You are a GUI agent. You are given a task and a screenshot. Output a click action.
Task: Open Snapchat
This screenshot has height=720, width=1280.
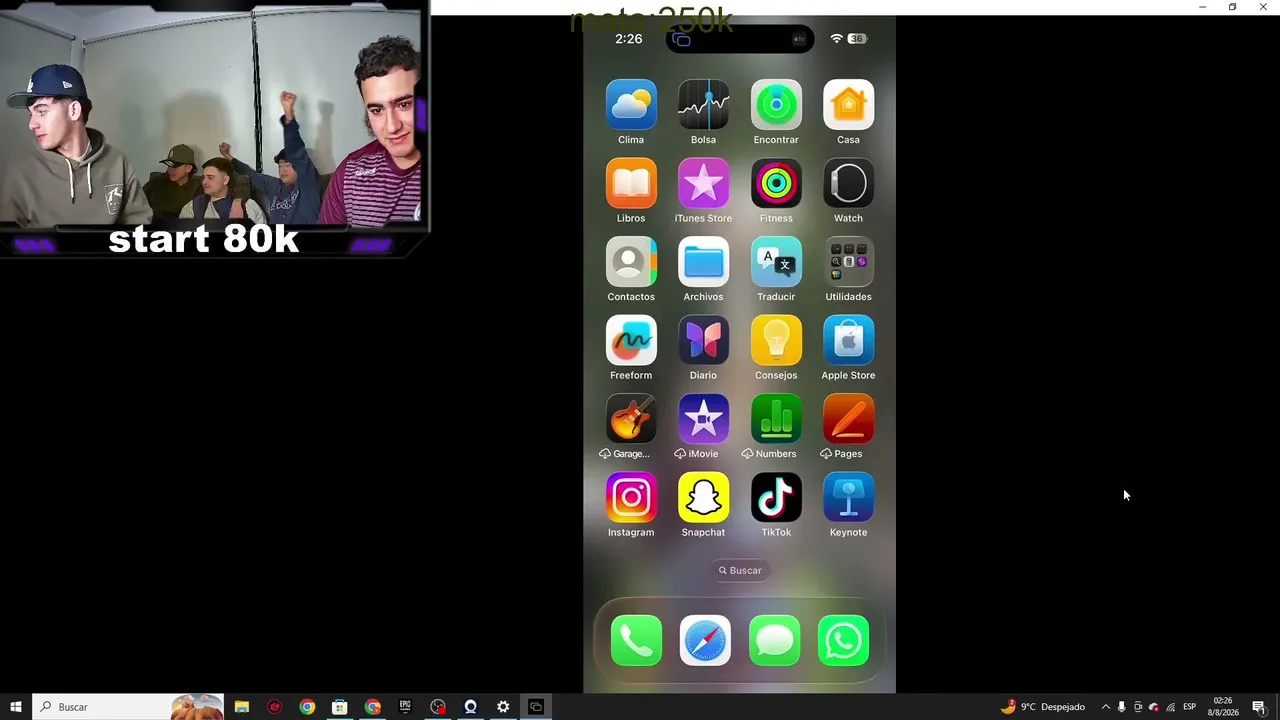tap(703, 498)
